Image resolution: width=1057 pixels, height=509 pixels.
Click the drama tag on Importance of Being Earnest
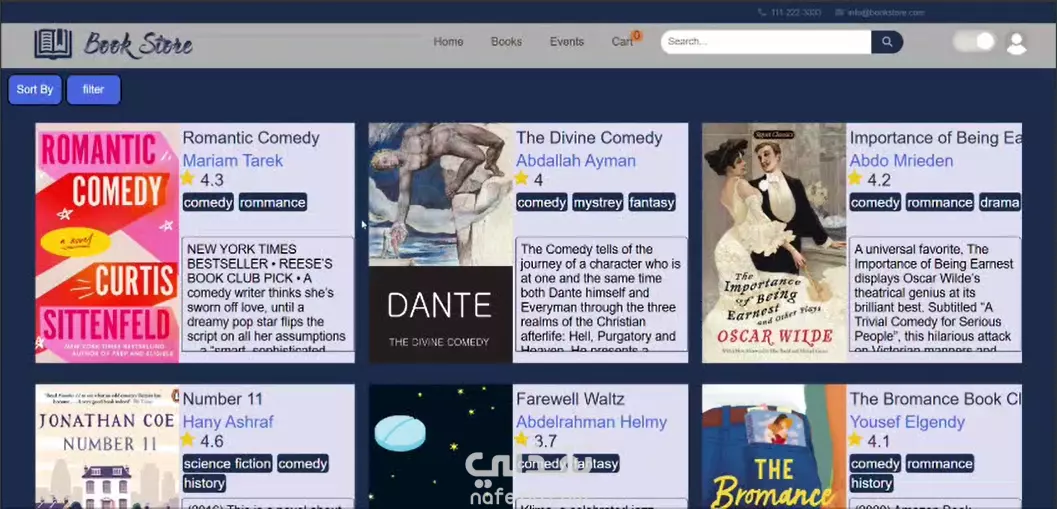click(1000, 202)
